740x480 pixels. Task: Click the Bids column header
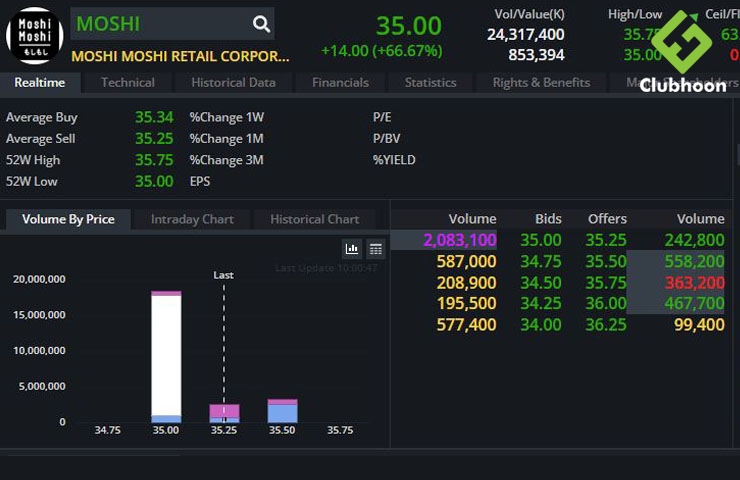pos(548,219)
